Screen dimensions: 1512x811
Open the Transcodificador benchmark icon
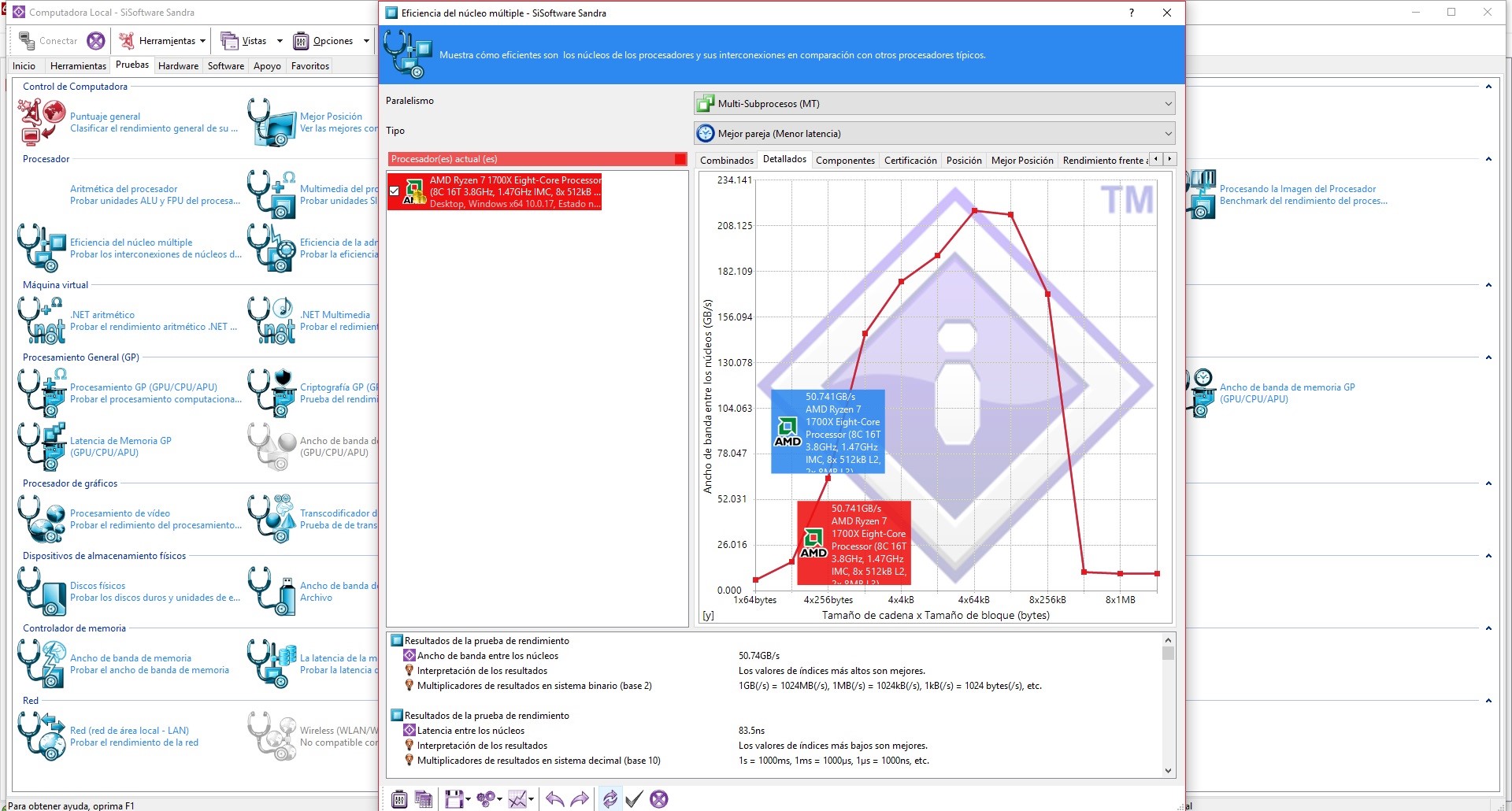click(x=272, y=519)
